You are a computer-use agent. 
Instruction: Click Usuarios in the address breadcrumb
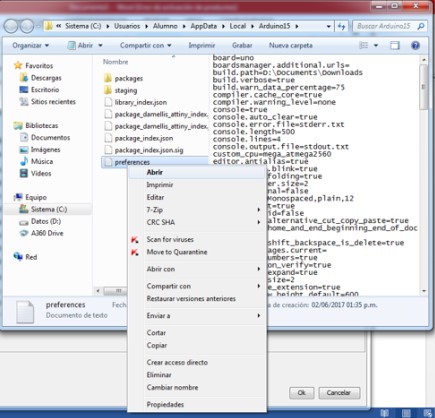[127, 26]
